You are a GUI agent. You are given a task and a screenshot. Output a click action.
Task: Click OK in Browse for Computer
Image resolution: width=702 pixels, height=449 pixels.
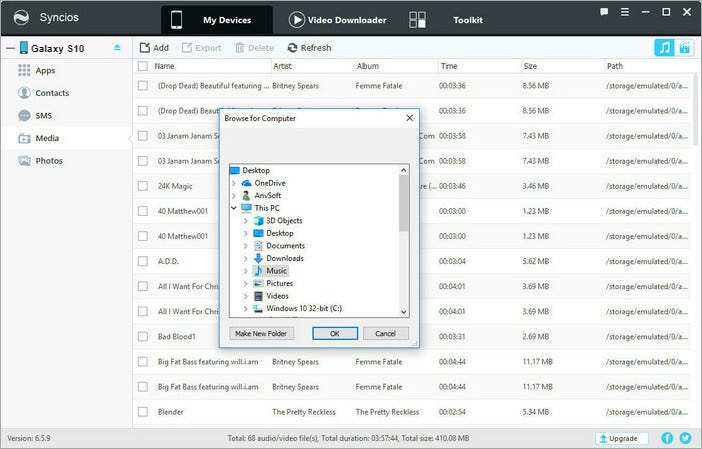pos(335,333)
